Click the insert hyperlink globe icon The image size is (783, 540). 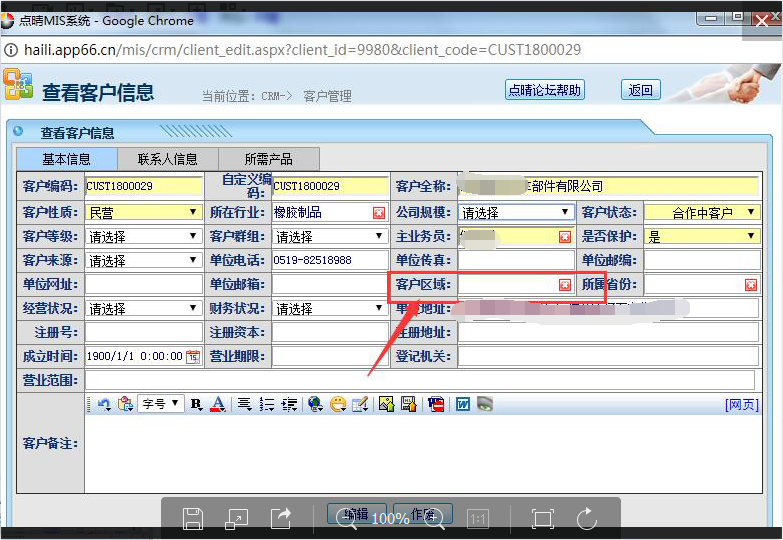pyautogui.click(x=316, y=404)
